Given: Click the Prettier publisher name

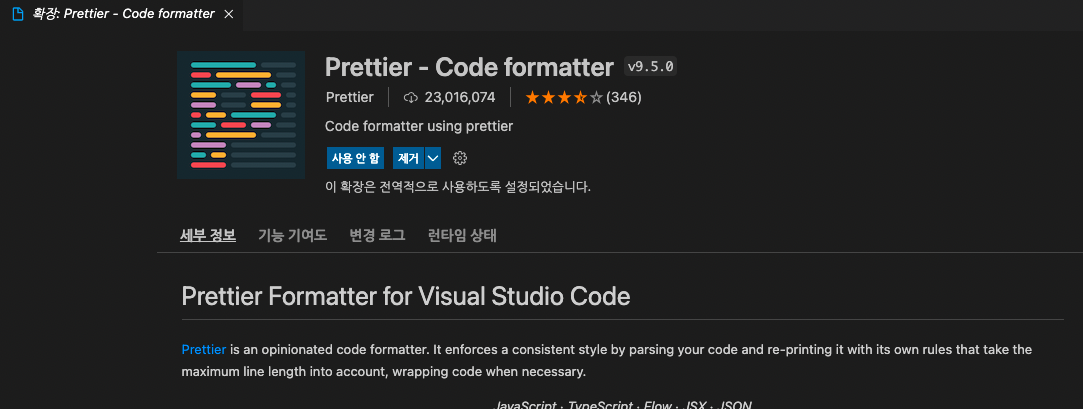Looking at the screenshot, I should click(349, 97).
